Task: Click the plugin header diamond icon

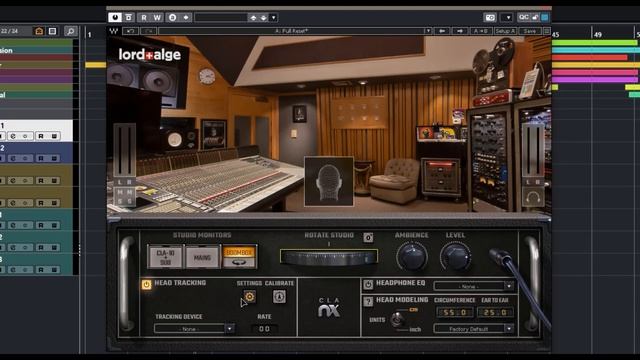Action: [x=186, y=18]
